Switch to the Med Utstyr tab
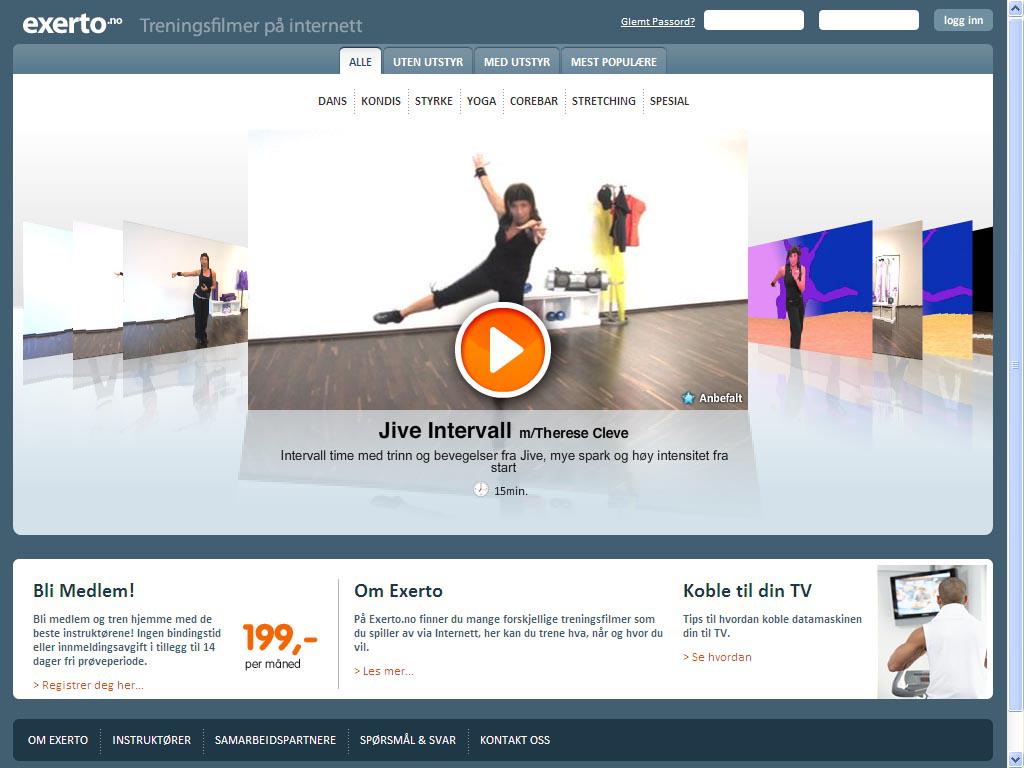Viewport: 1024px width, 768px height. point(517,62)
